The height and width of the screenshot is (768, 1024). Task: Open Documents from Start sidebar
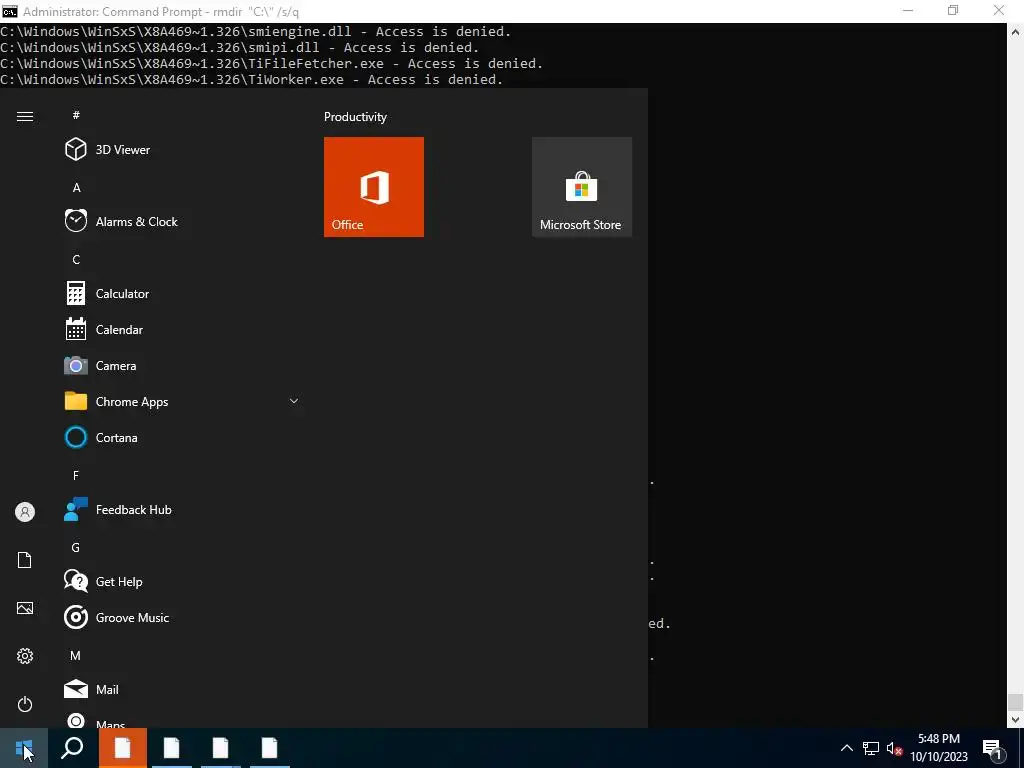pyautogui.click(x=25, y=560)
